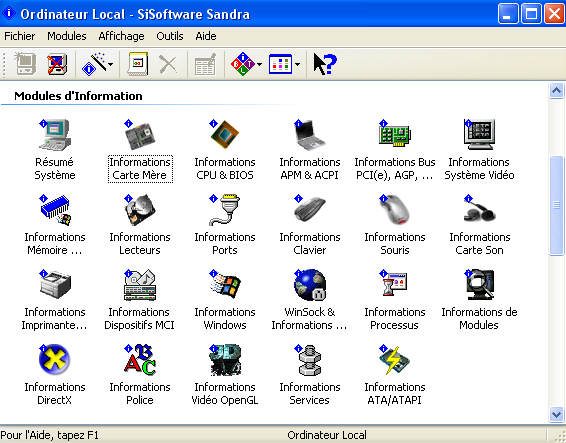Open Informations Carte Mère module
The height and width of the screenshot is (443, 566).
click(140, 150)
